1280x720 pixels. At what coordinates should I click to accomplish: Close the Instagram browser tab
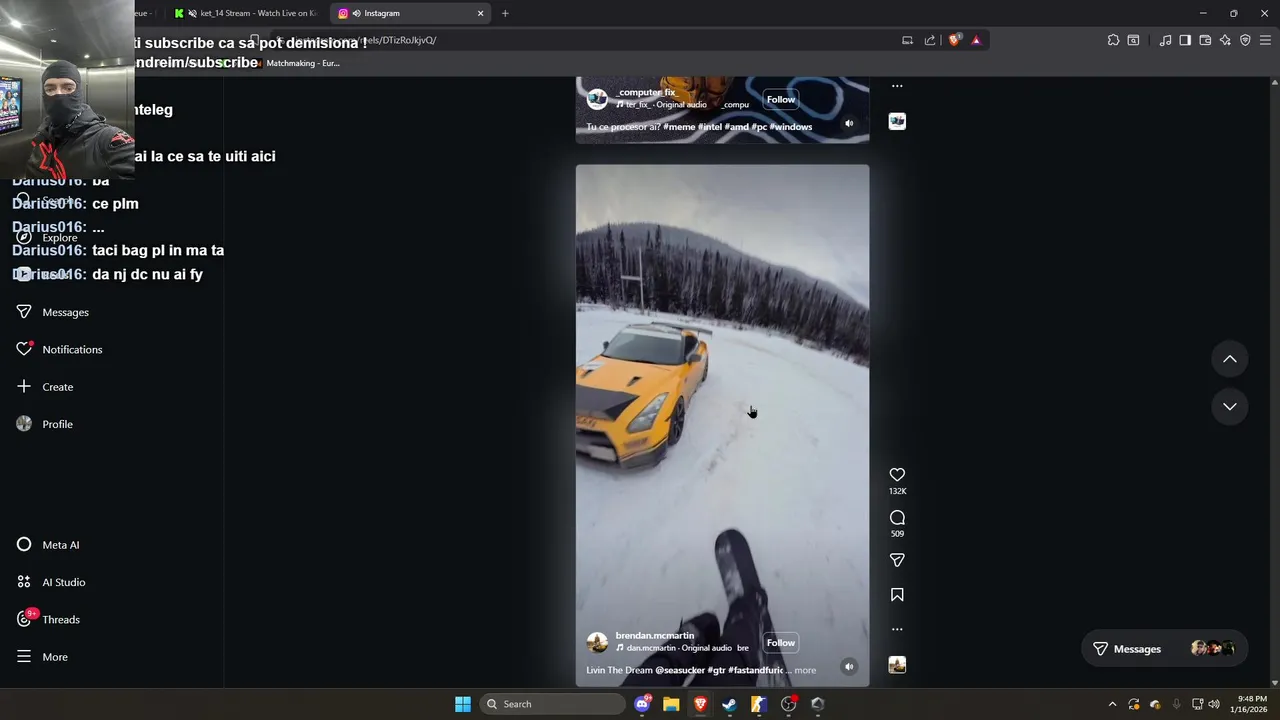pos(480,13)
